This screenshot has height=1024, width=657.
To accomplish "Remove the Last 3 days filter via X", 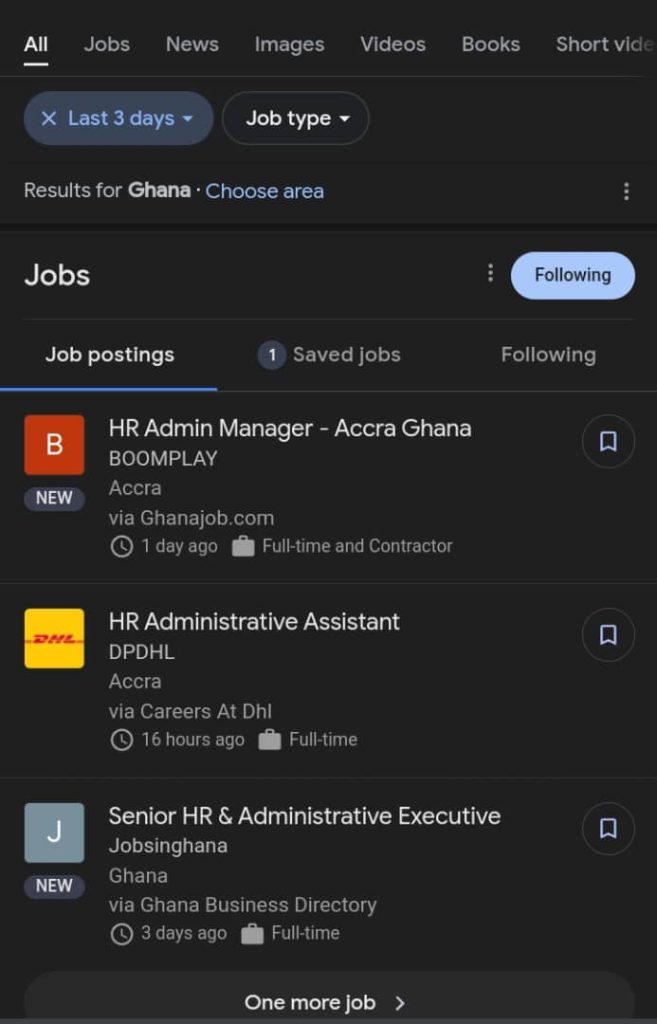I will 48,118.
